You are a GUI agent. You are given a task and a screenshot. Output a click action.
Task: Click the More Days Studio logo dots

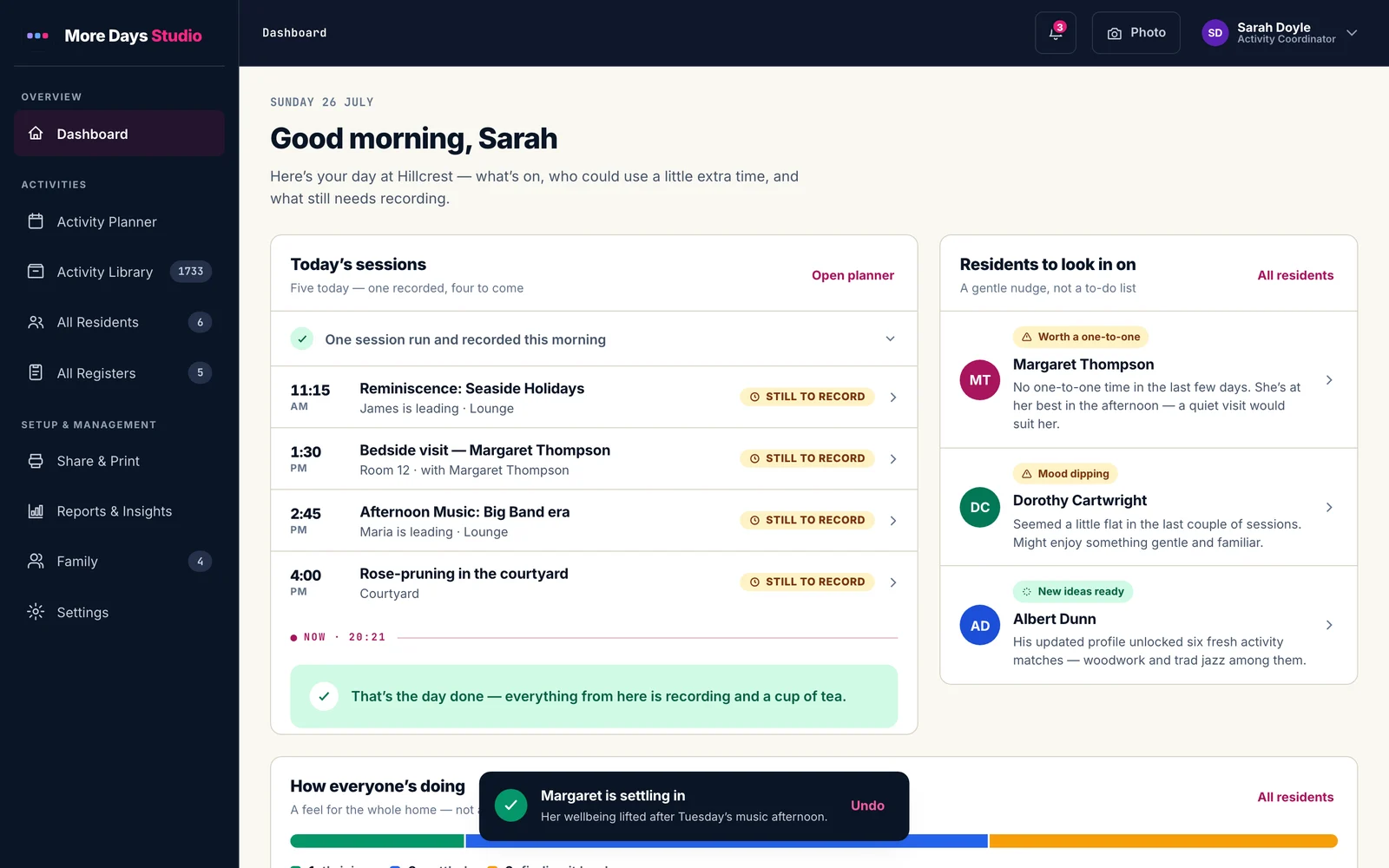[37, 36]
